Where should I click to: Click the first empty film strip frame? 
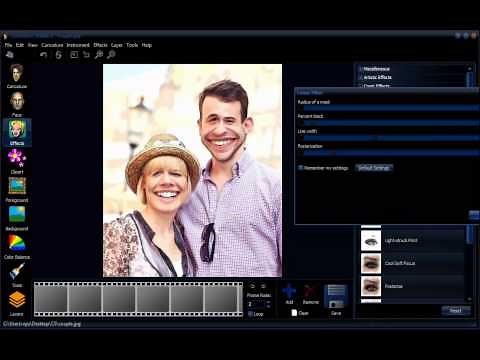[51, 299]
